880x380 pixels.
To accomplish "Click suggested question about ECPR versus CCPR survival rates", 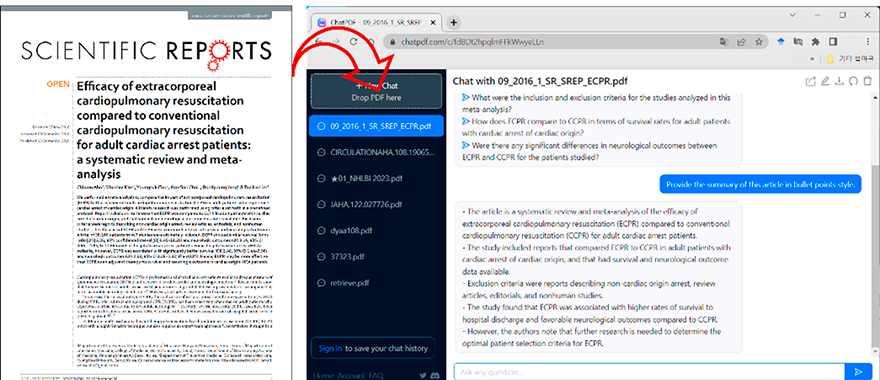I will [x=596, y=127].
